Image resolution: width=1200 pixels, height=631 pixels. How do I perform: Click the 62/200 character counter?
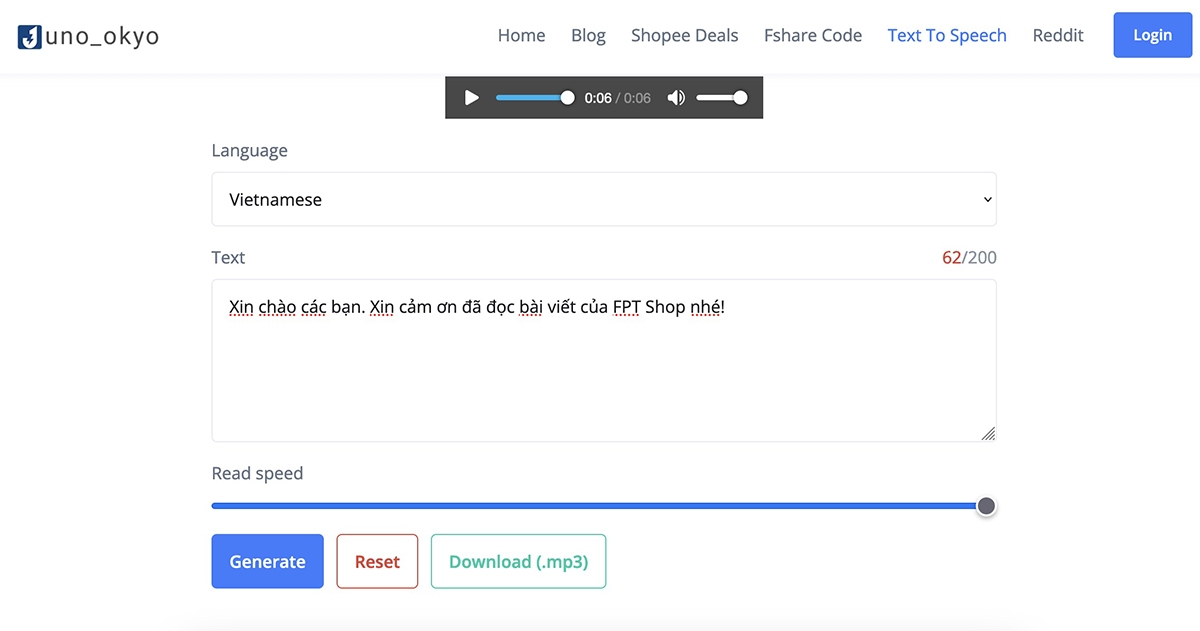click(969, 257)
